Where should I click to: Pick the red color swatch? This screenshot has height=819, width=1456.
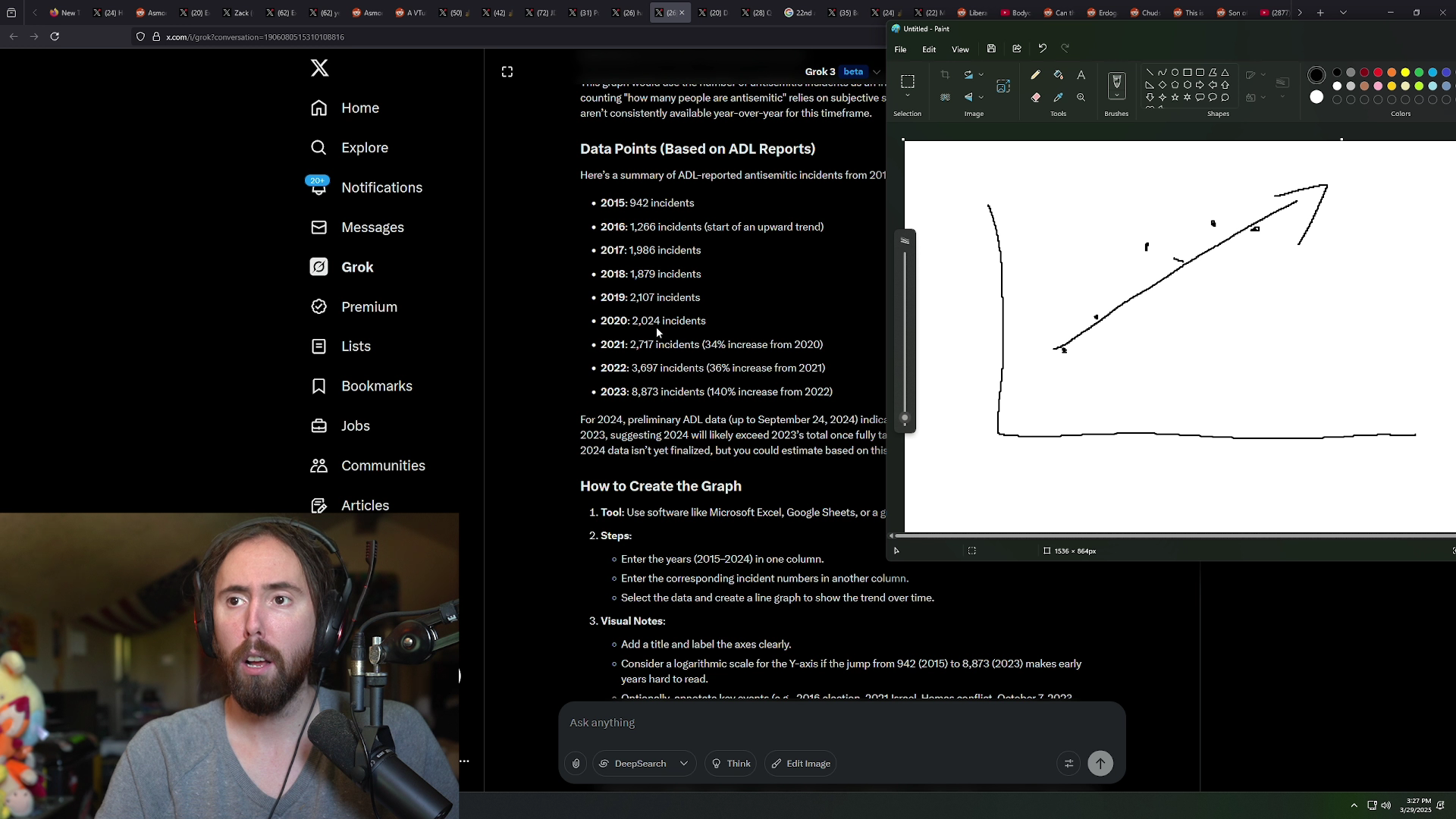click(x=1378, y=73)
